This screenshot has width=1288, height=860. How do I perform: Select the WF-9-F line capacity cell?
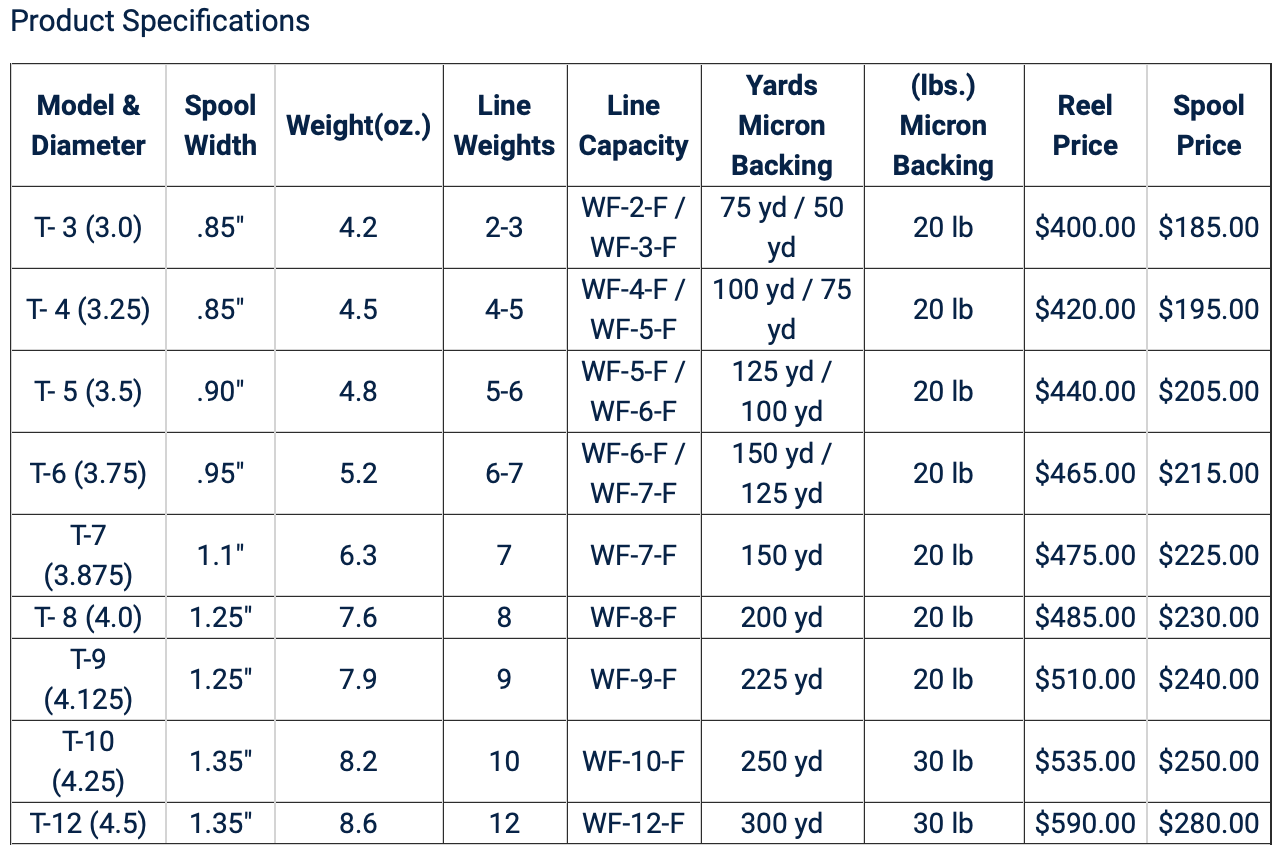coord(634,680)
